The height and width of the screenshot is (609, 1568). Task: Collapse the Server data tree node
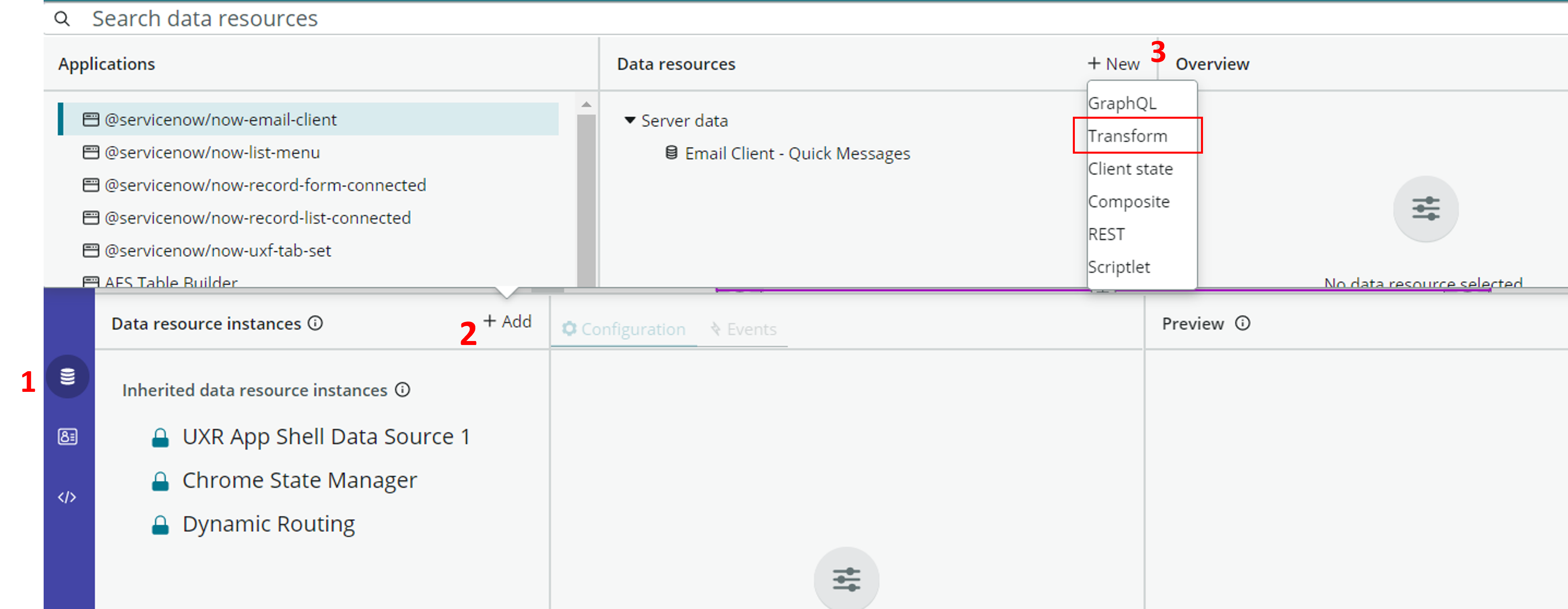point(630,120)
